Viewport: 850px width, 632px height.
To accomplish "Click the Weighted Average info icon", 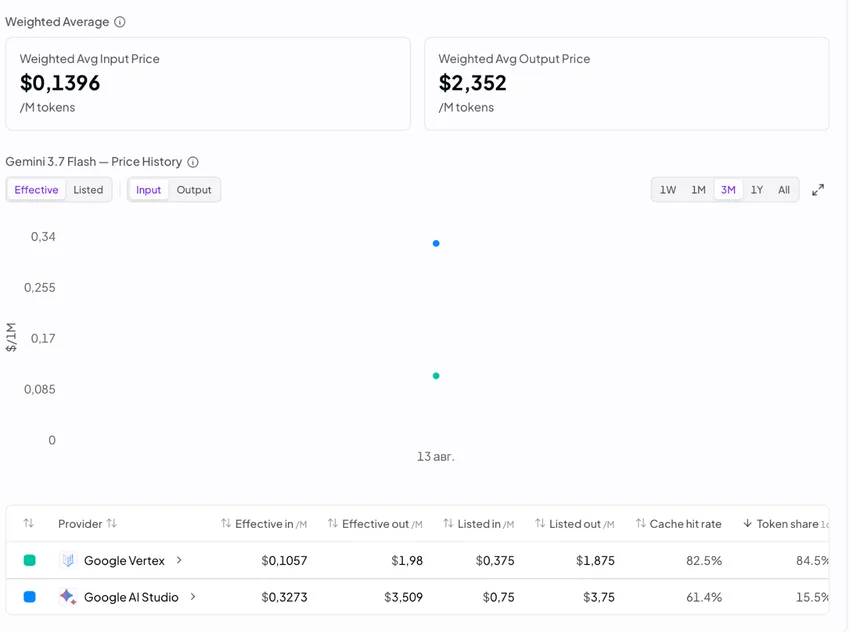I will coord(120,22).
